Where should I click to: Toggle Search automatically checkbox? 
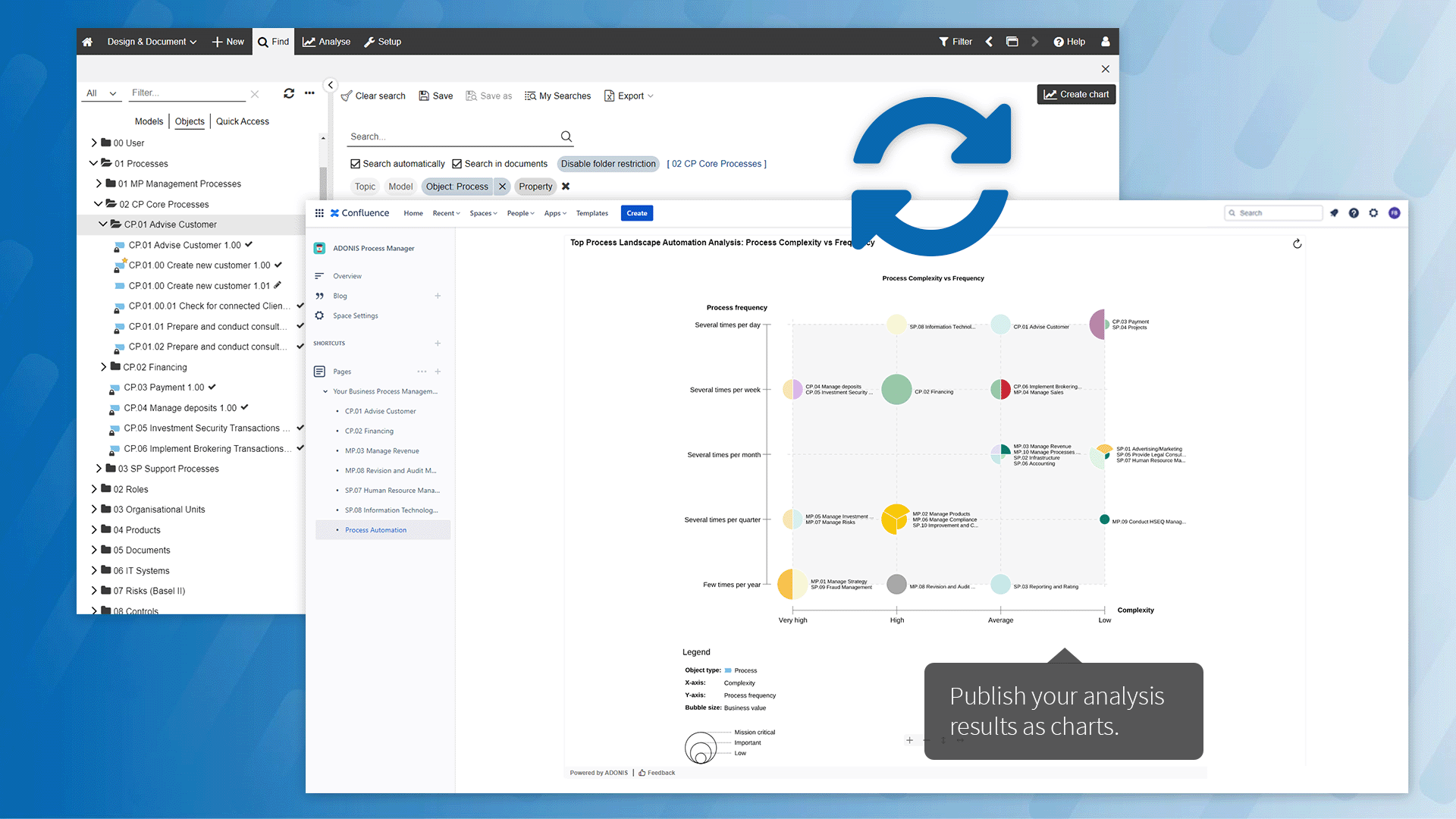click(x=355, y=164)
